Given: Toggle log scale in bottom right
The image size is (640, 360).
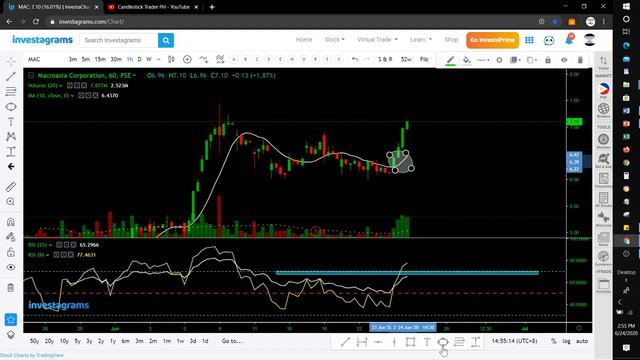Looking at the screenshot, I should click(x=567, y=341).
